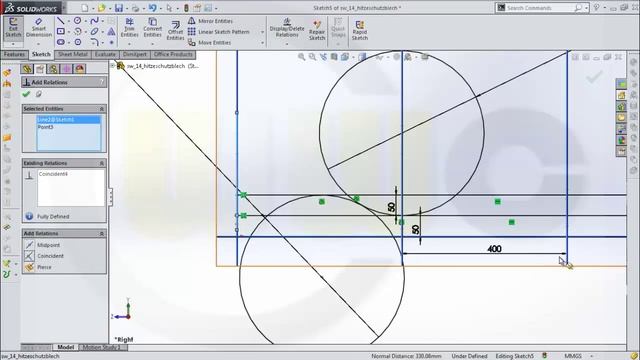Click the Exit Sketch button
The width and height of the screenshot is (640, 360).
point(13,28)
